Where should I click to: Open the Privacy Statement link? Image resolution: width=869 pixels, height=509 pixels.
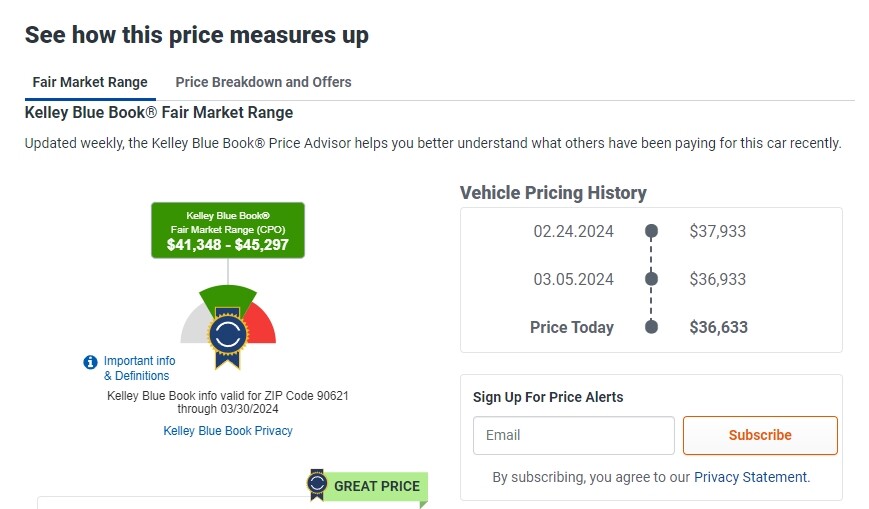point(752,477)
